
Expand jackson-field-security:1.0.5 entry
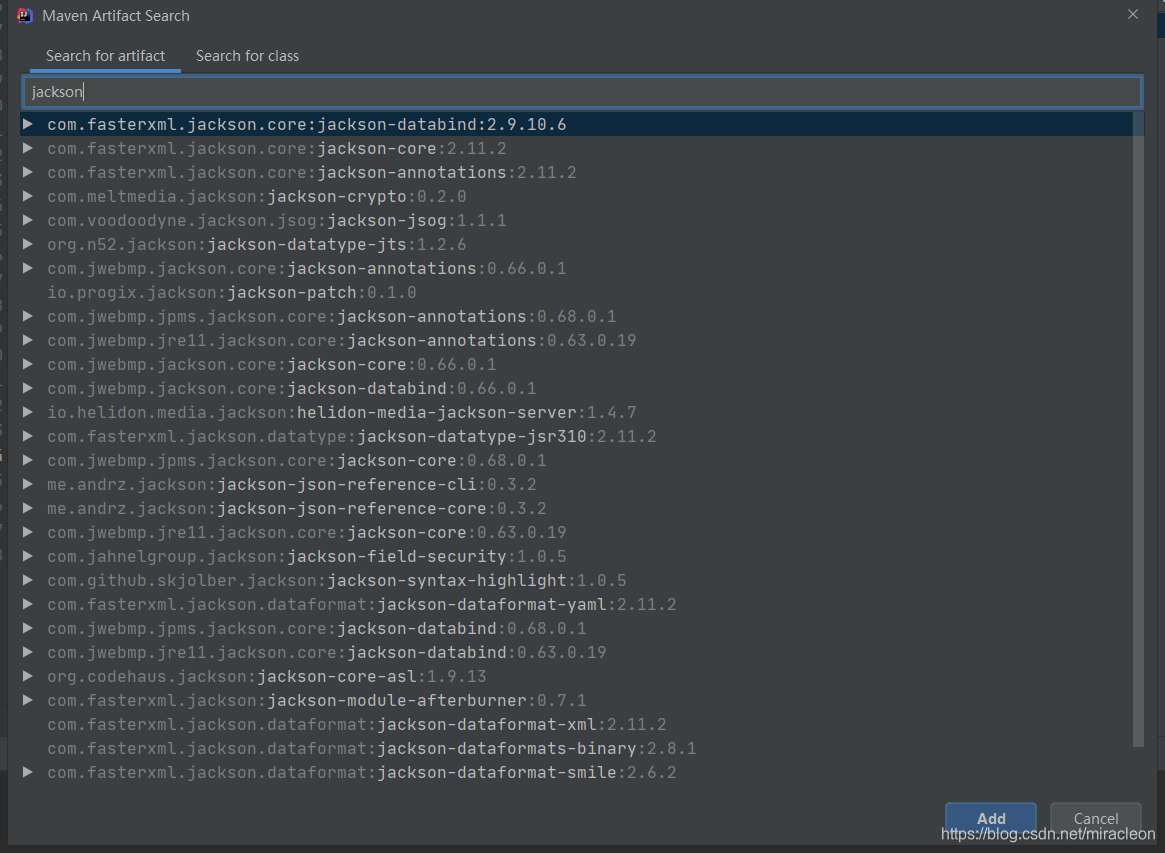click(x=27, y=556)
